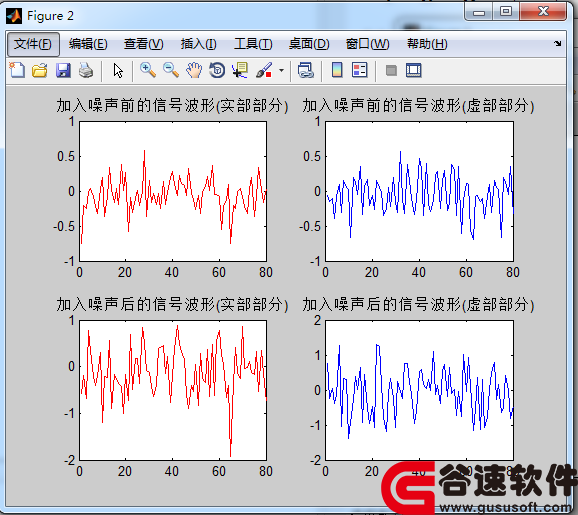
Task: Activate the Zoom Out magnifier tool
Action: tap(171, 70)
